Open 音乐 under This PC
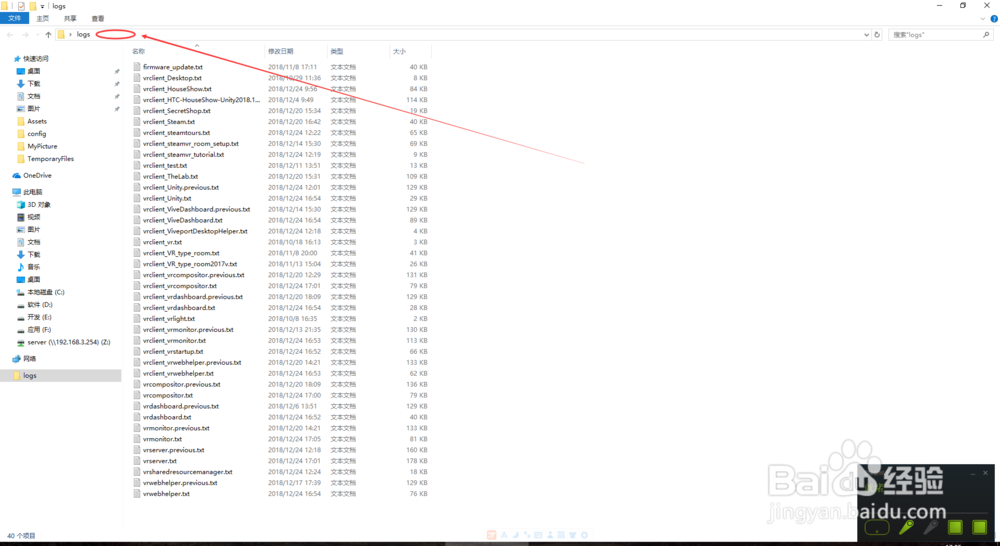 (x=34, y=267)
